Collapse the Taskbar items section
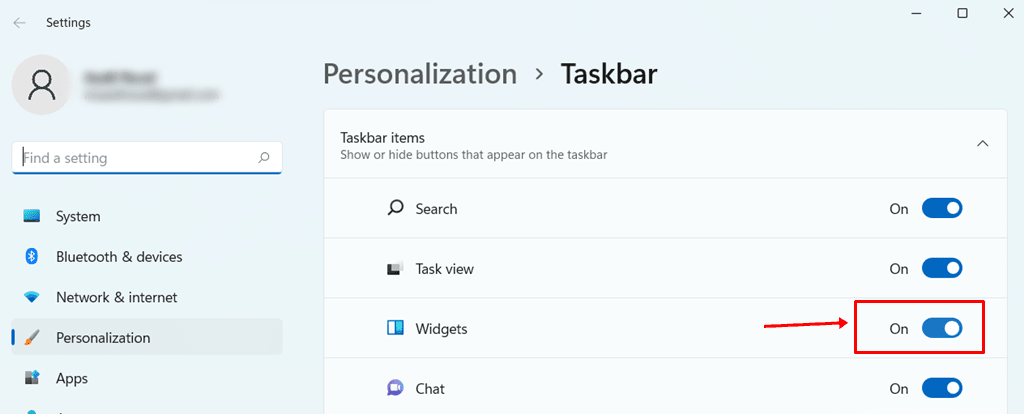Viewport: 1024px width, 414px height. tap(982, 144)
